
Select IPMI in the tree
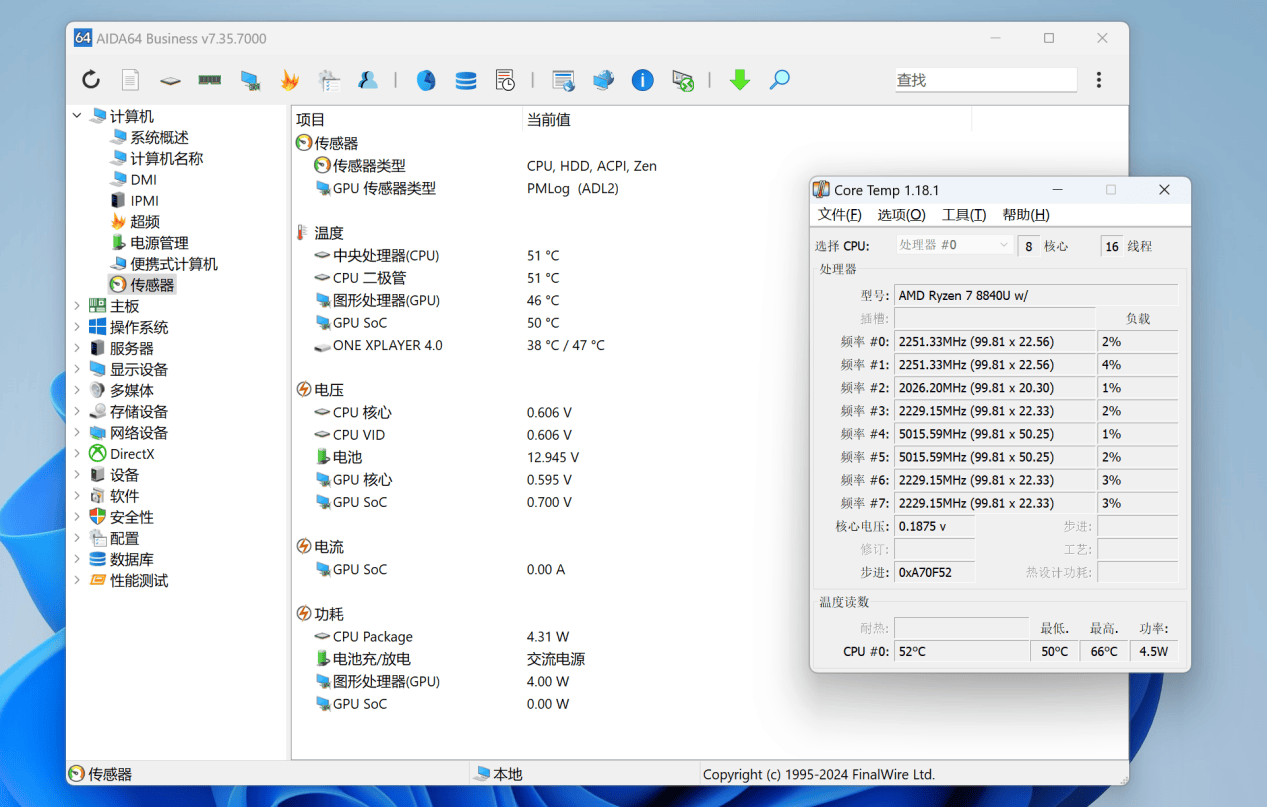(144, 201)
